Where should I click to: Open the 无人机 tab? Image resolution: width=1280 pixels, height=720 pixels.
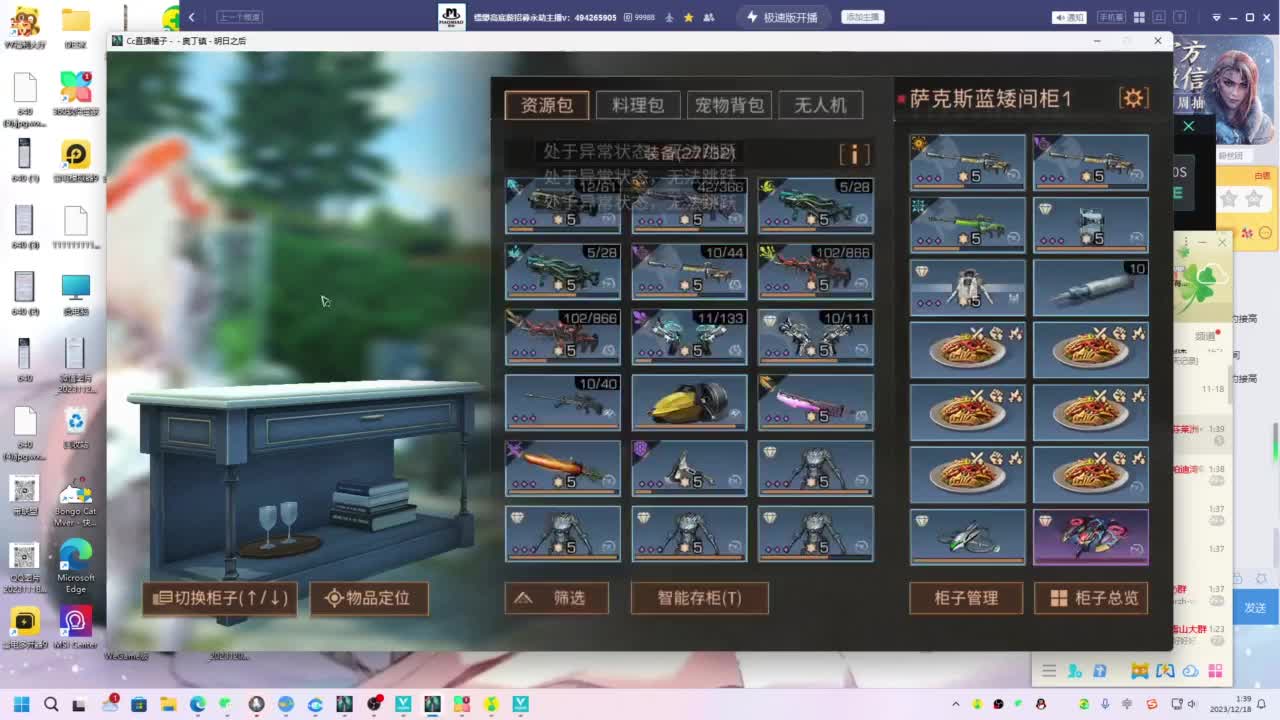pyautogui.click(x=820, y=105)
